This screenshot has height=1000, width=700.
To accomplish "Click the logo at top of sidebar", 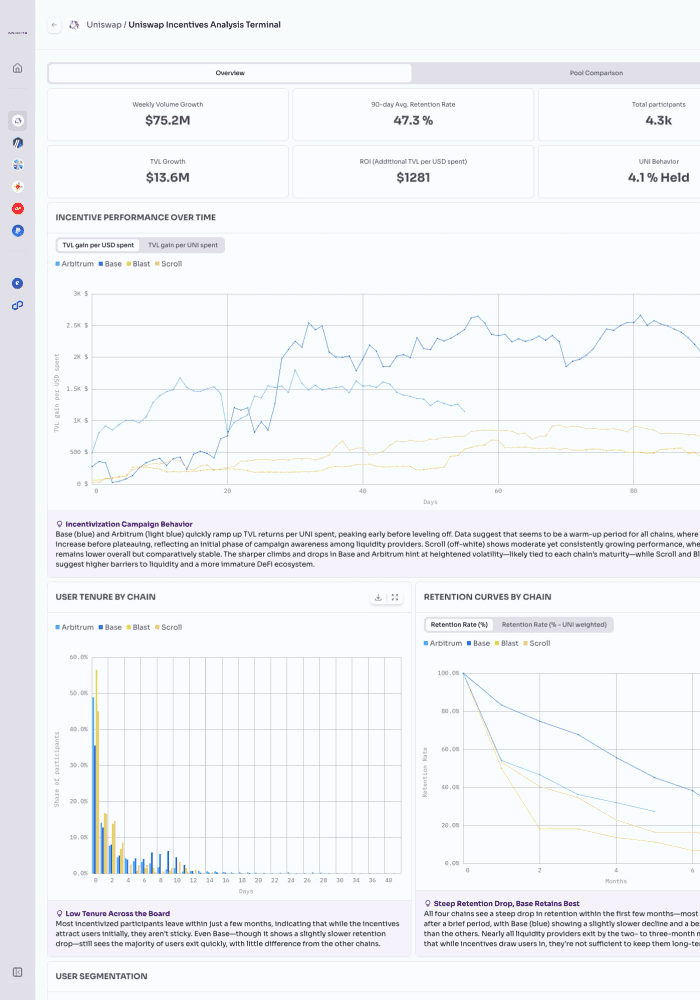I will (x=18, y=33).
